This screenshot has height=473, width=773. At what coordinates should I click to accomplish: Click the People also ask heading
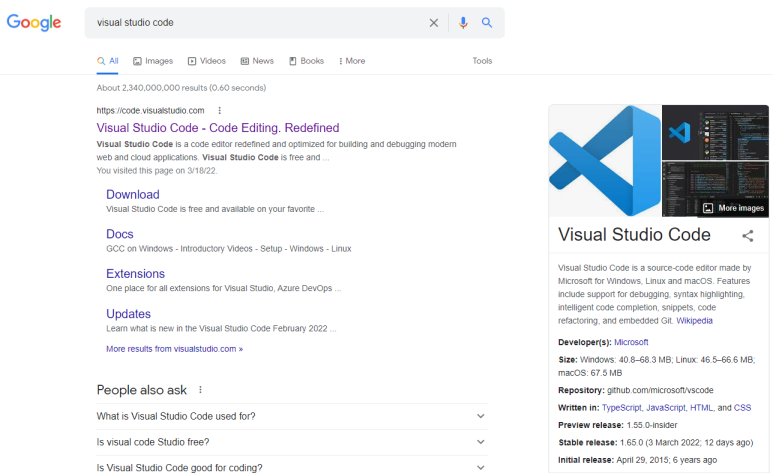coord(141,390)
